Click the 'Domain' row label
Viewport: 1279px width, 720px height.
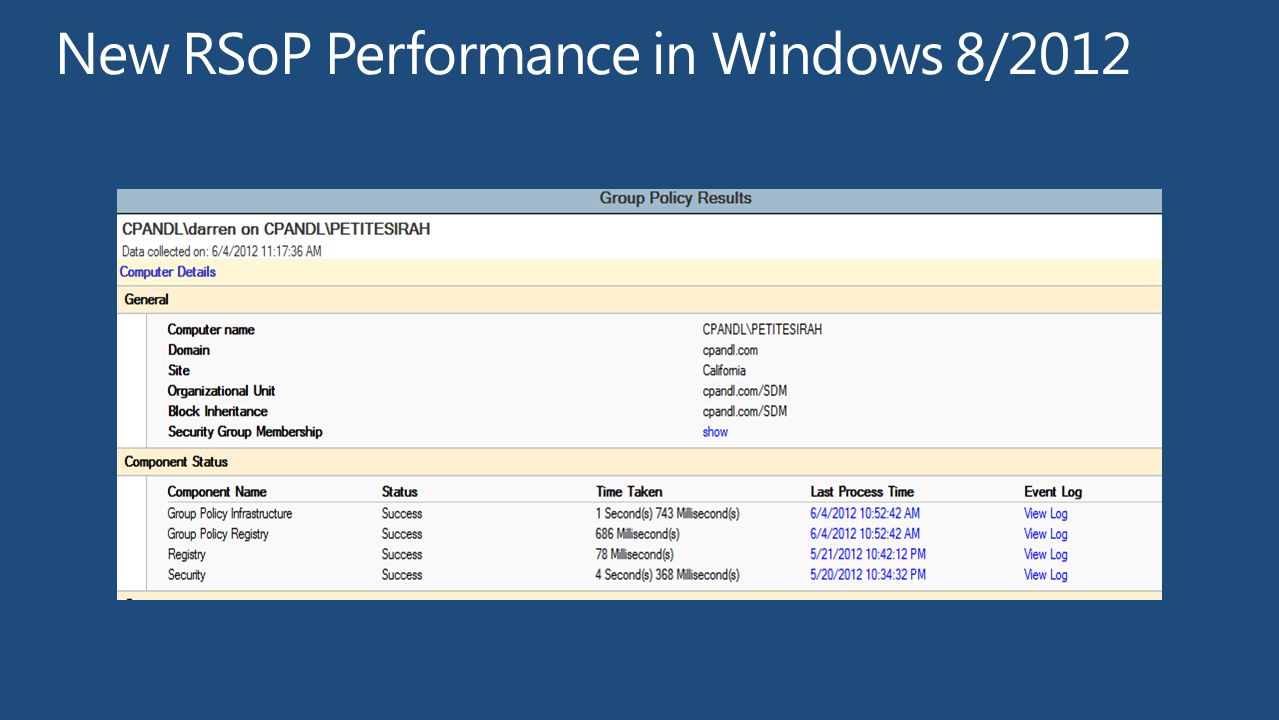coord(189,350)
